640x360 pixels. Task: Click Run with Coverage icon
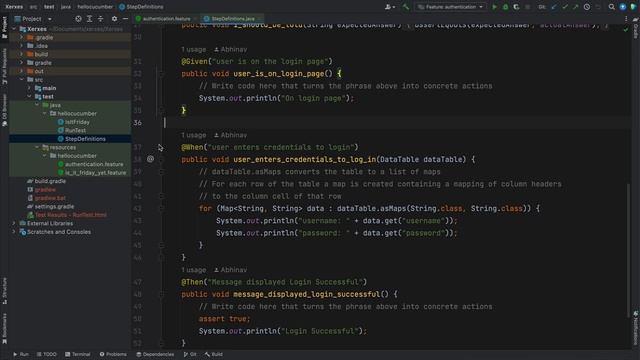(x=516, y=7)
